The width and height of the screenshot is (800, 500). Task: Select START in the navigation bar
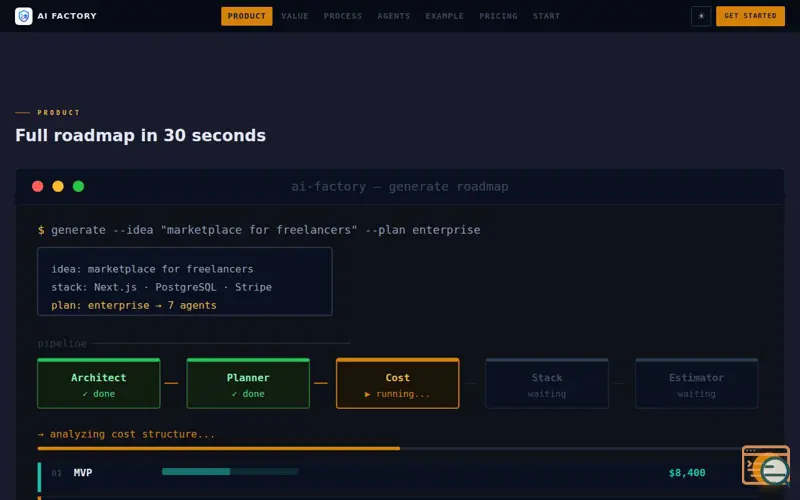coord(546,16)
